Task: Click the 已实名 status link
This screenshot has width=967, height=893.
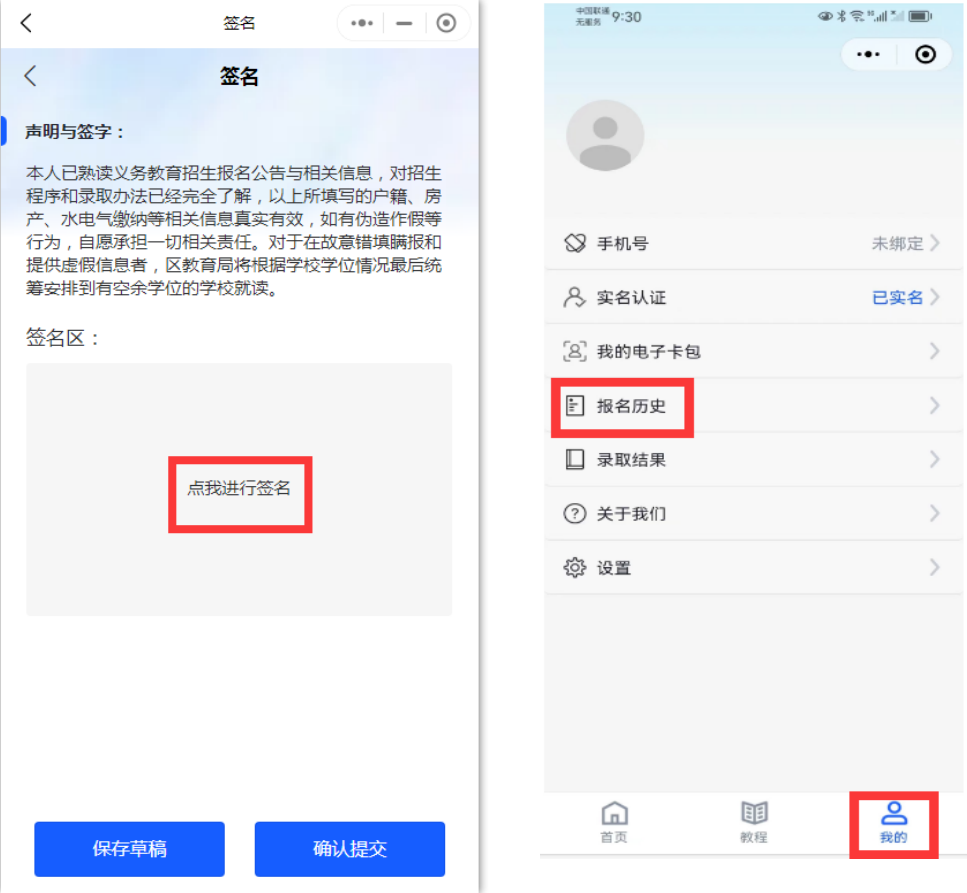Action: point(897,298)
